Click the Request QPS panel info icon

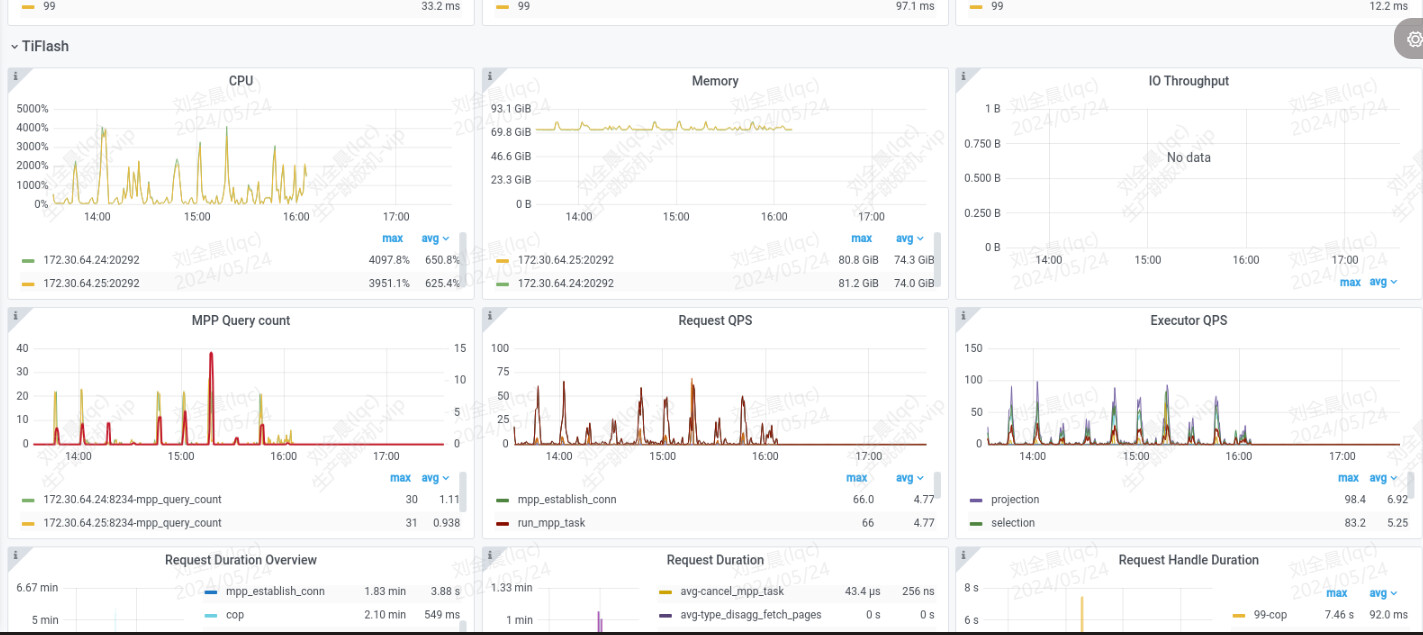[489, 315]
